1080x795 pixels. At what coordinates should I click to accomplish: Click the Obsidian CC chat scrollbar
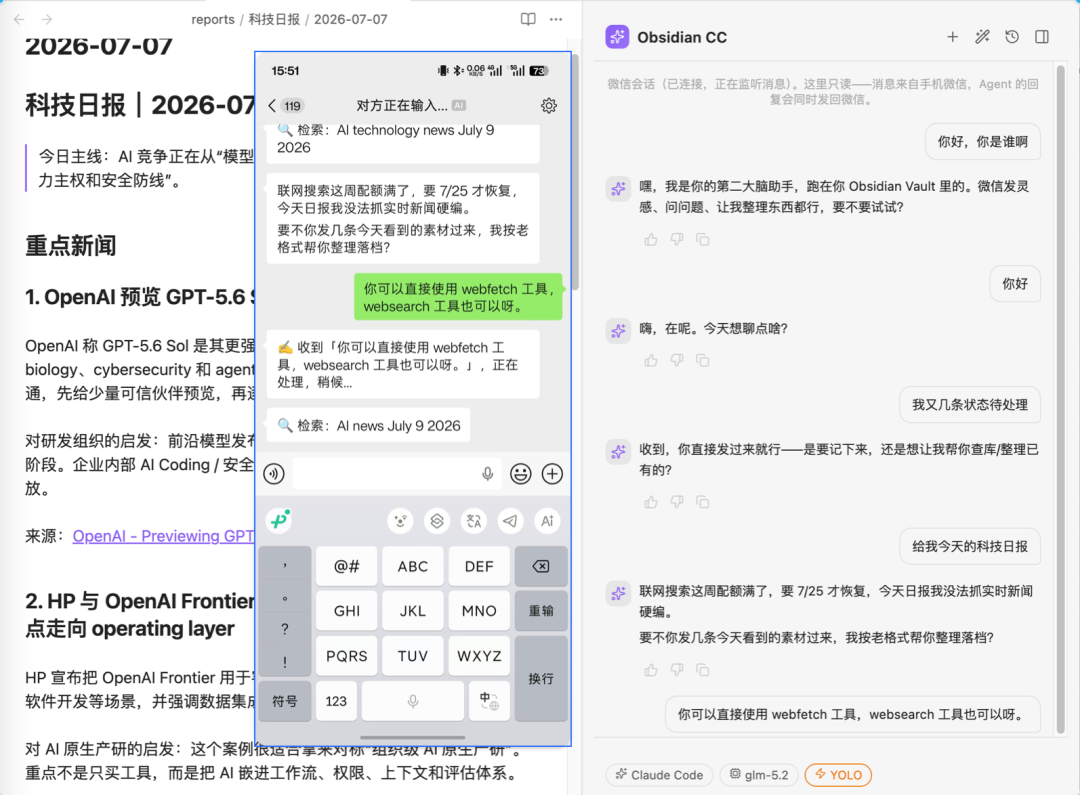pyautogui.click(x=1061, y=400)
